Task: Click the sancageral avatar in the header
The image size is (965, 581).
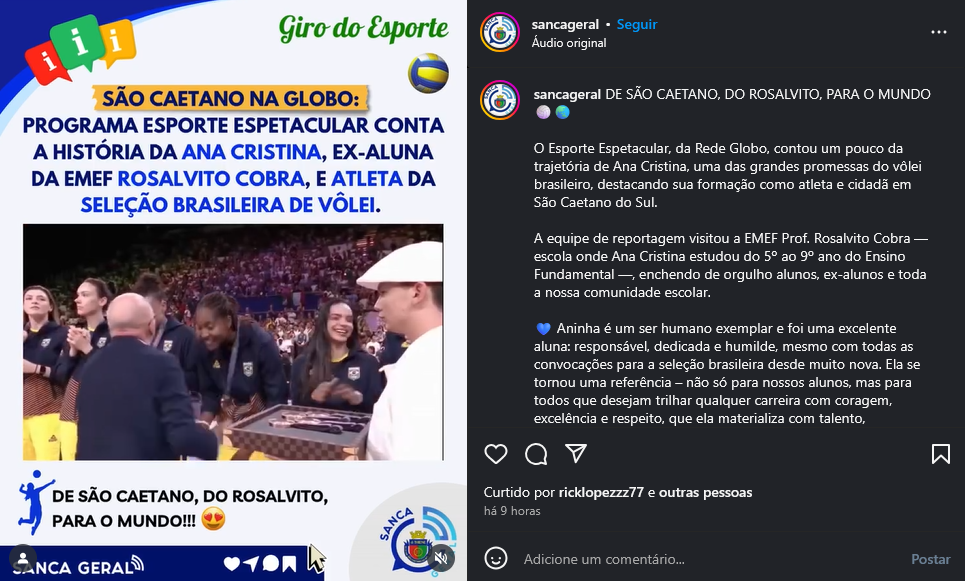Action: point(500,32)
